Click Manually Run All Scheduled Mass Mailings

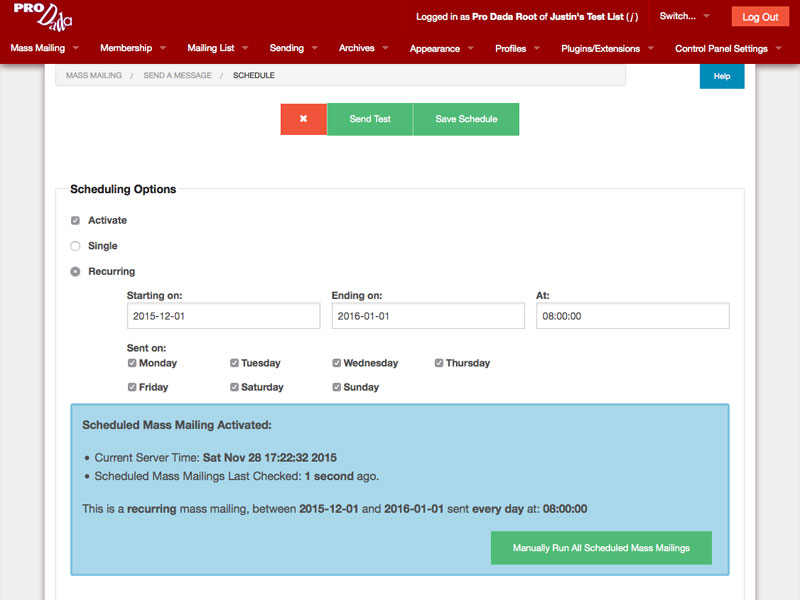pos(601,548)
